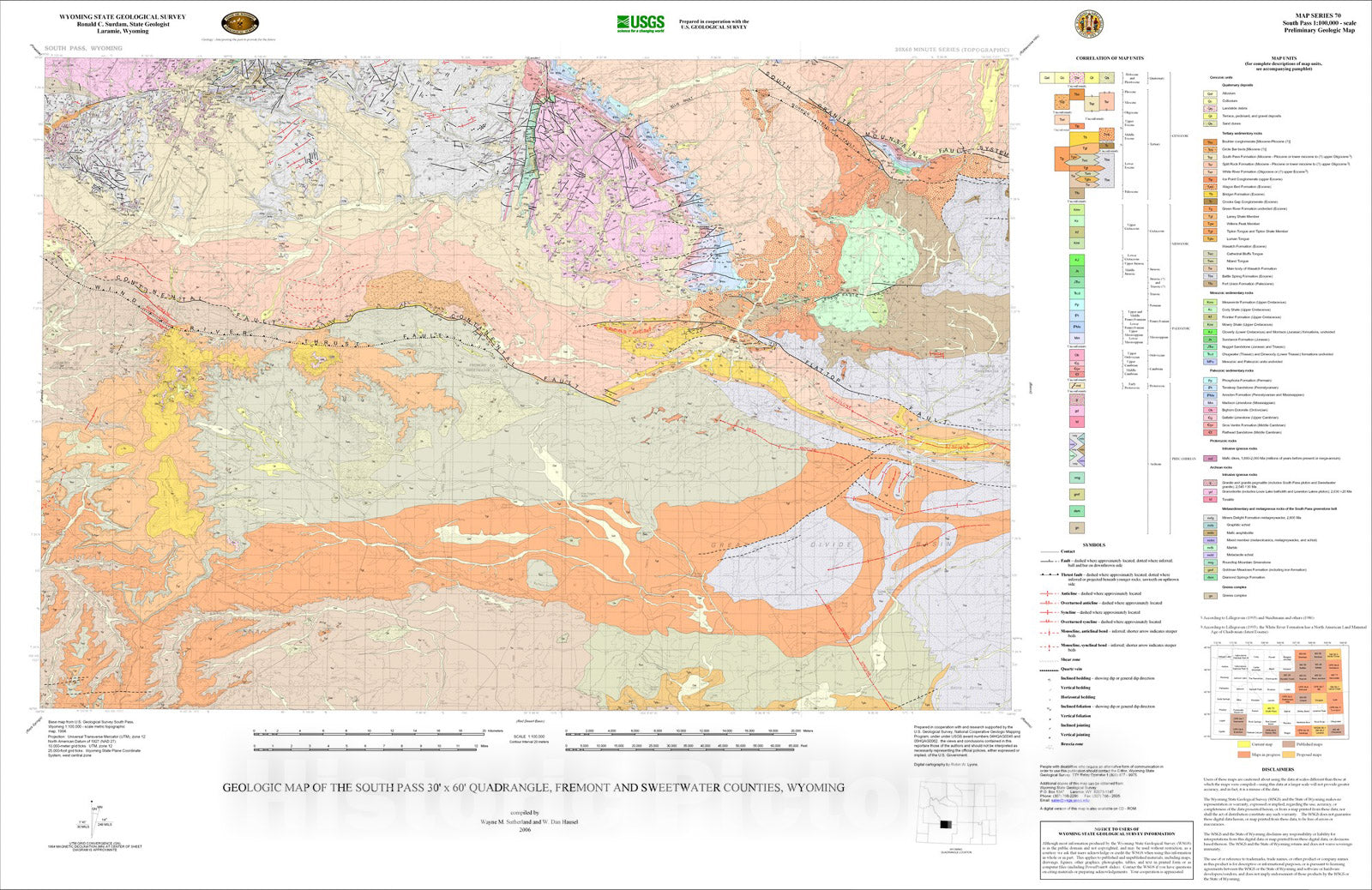Image resolution: width=1372 pixels, height=890 pixels.
Task: Toggle the Published maps legend entry
Action: tap(1288, 744)
